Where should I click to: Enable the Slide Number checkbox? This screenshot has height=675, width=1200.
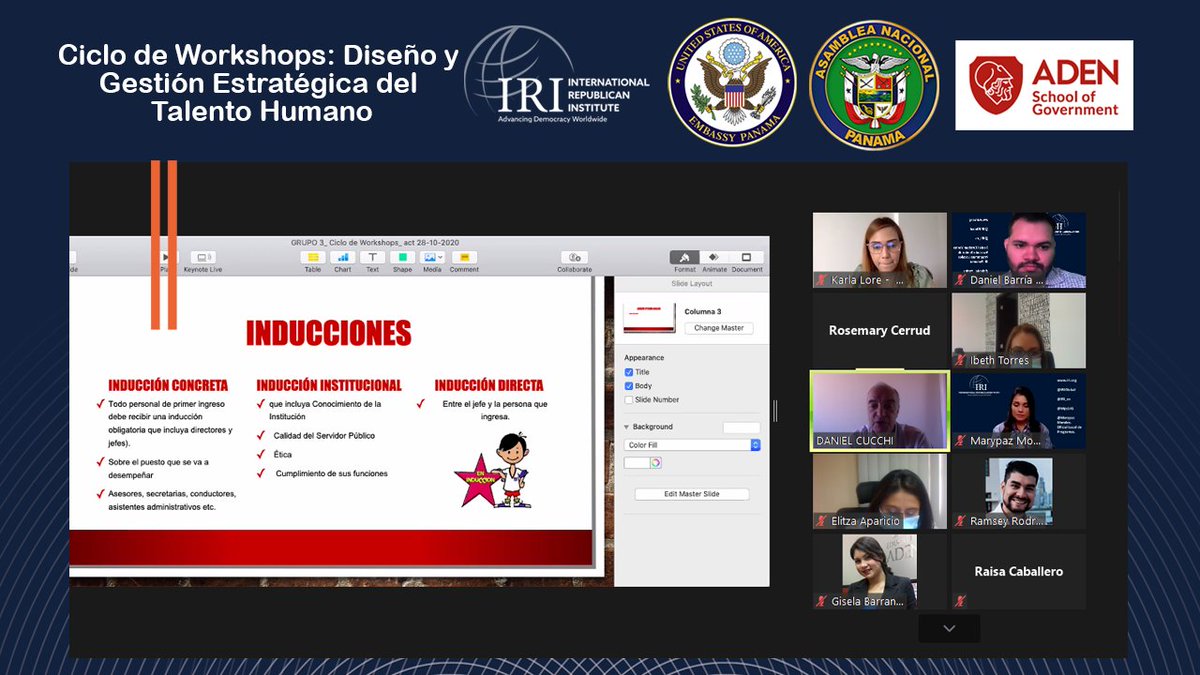[629, 400]
